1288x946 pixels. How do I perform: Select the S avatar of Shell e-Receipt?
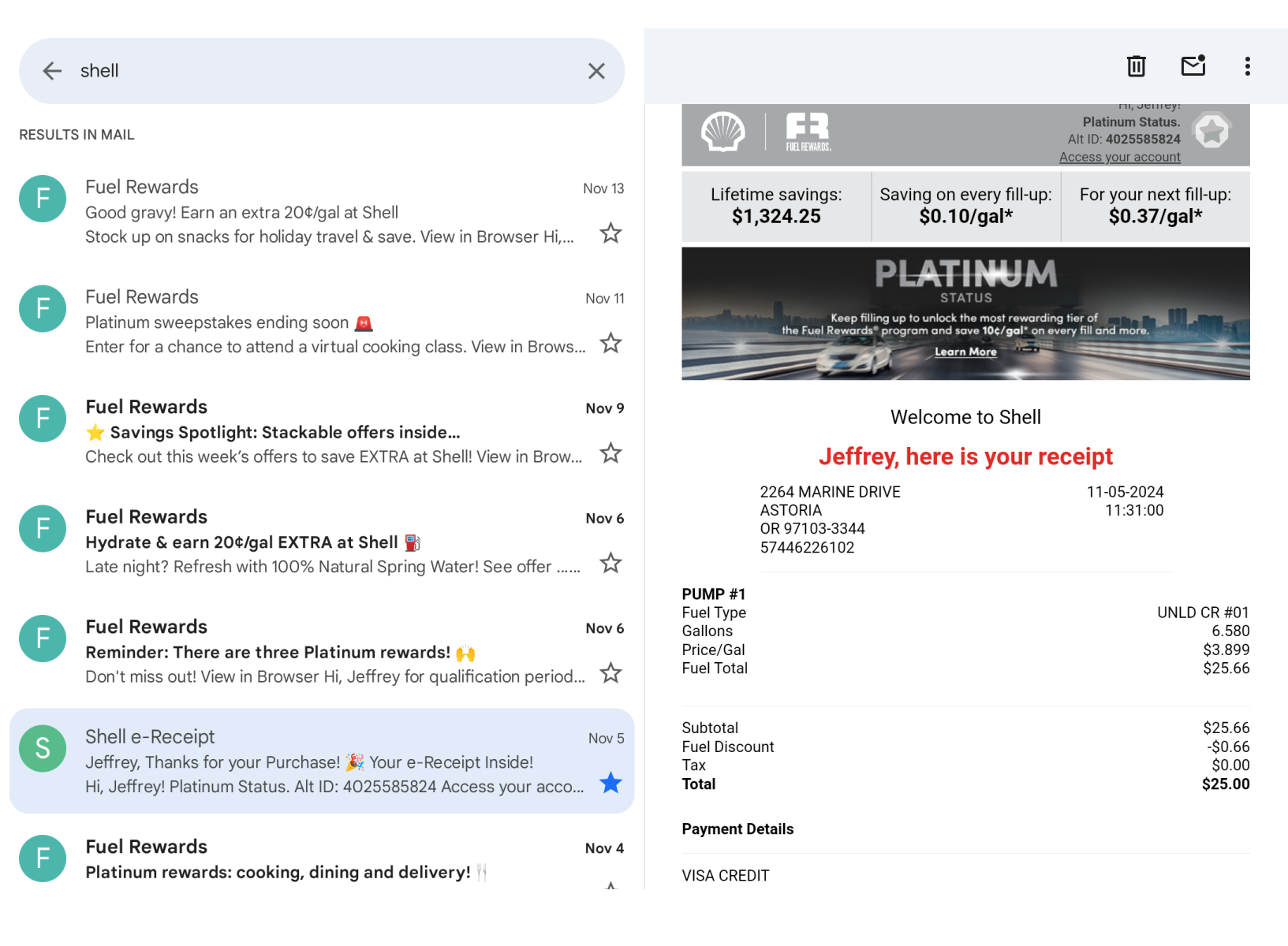coord(43,748)
